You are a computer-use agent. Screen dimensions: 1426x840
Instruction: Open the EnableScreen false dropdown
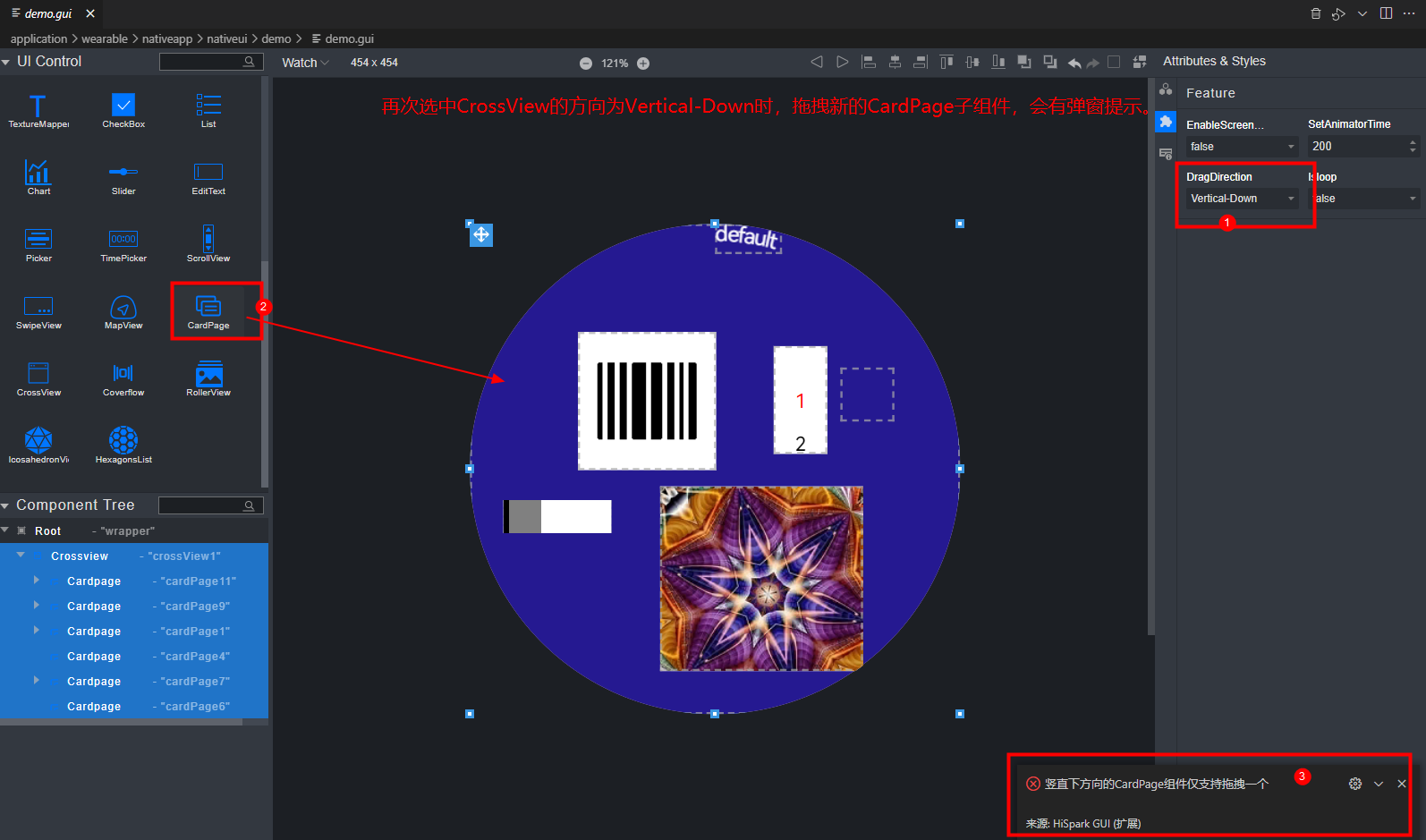click(x=1242, y=147)
